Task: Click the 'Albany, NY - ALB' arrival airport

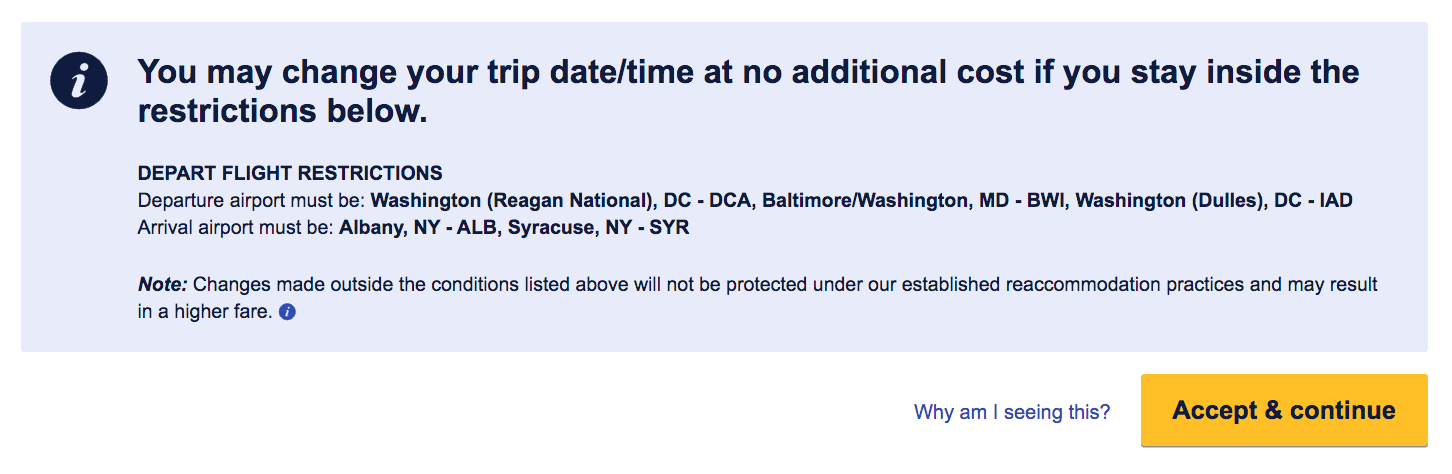Action: coord(419,227)
